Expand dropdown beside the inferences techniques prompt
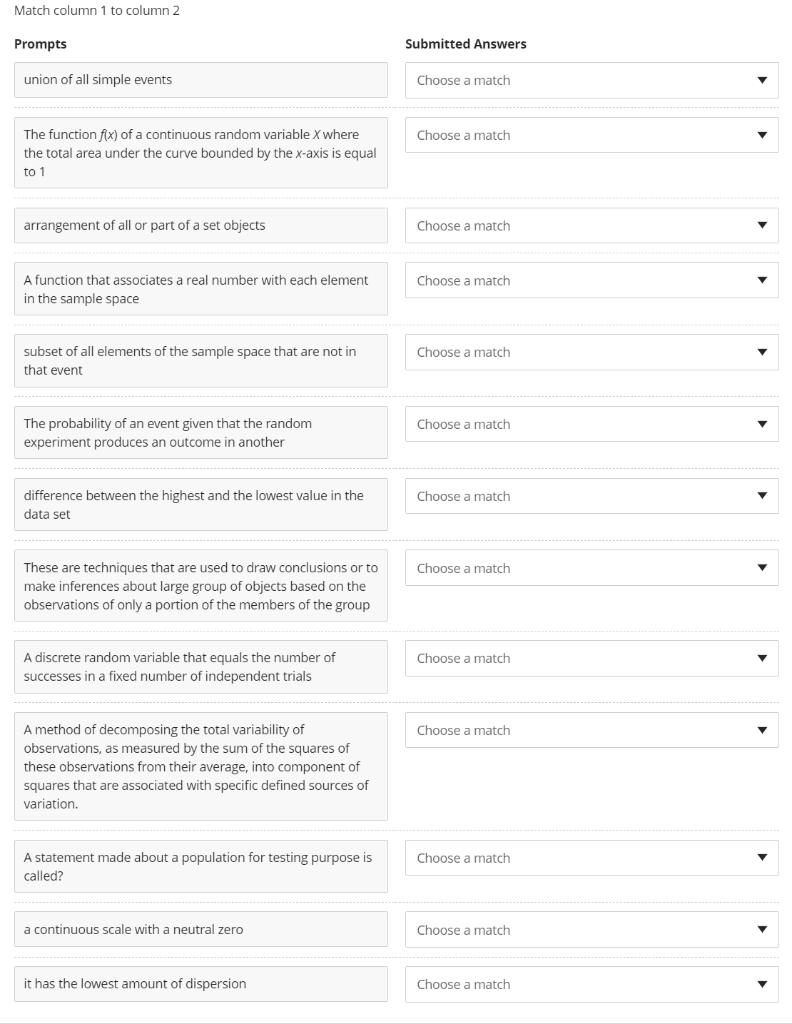 click(x=590, y=568)
